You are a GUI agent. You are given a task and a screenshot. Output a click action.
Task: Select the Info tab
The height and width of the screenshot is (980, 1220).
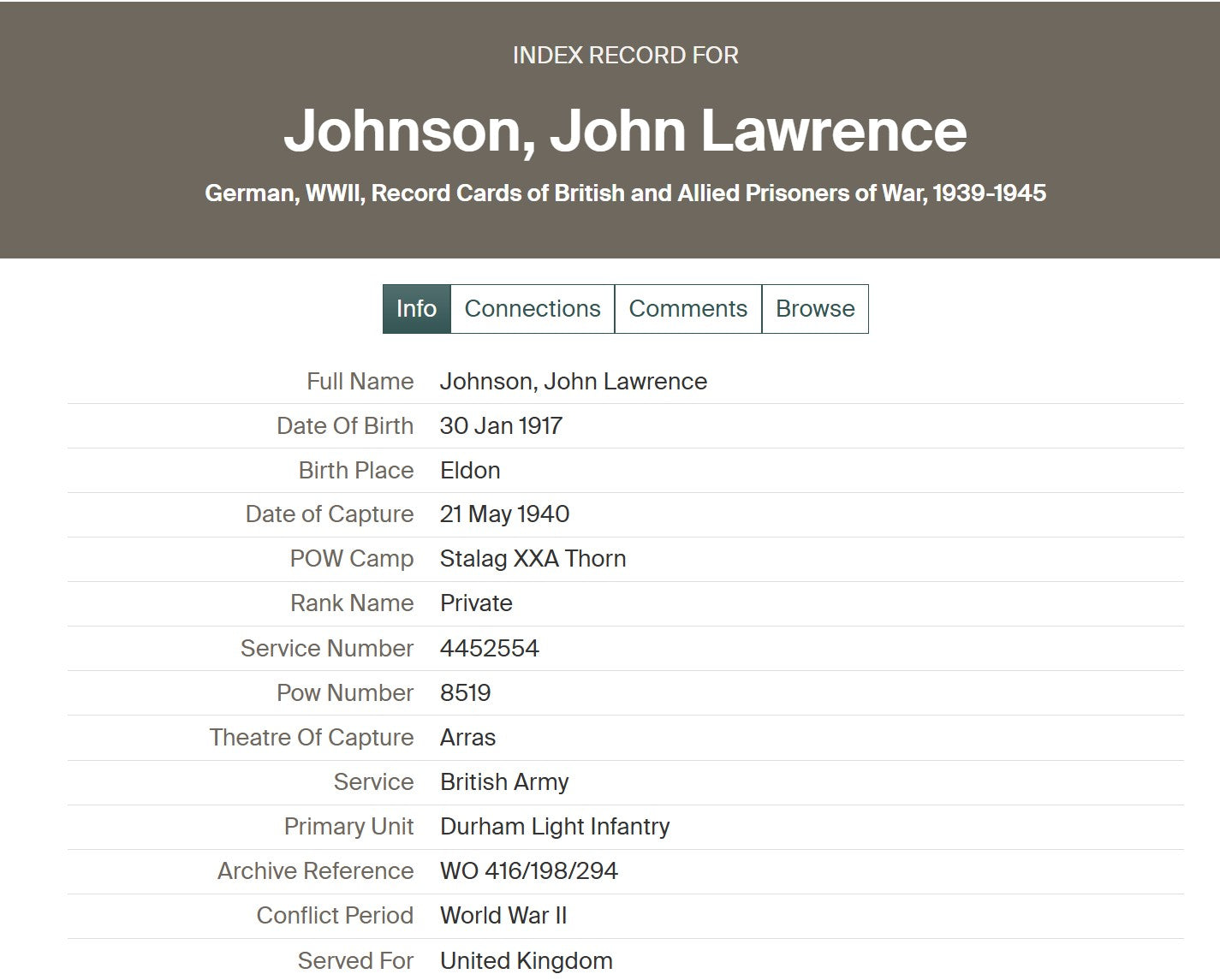416,309
